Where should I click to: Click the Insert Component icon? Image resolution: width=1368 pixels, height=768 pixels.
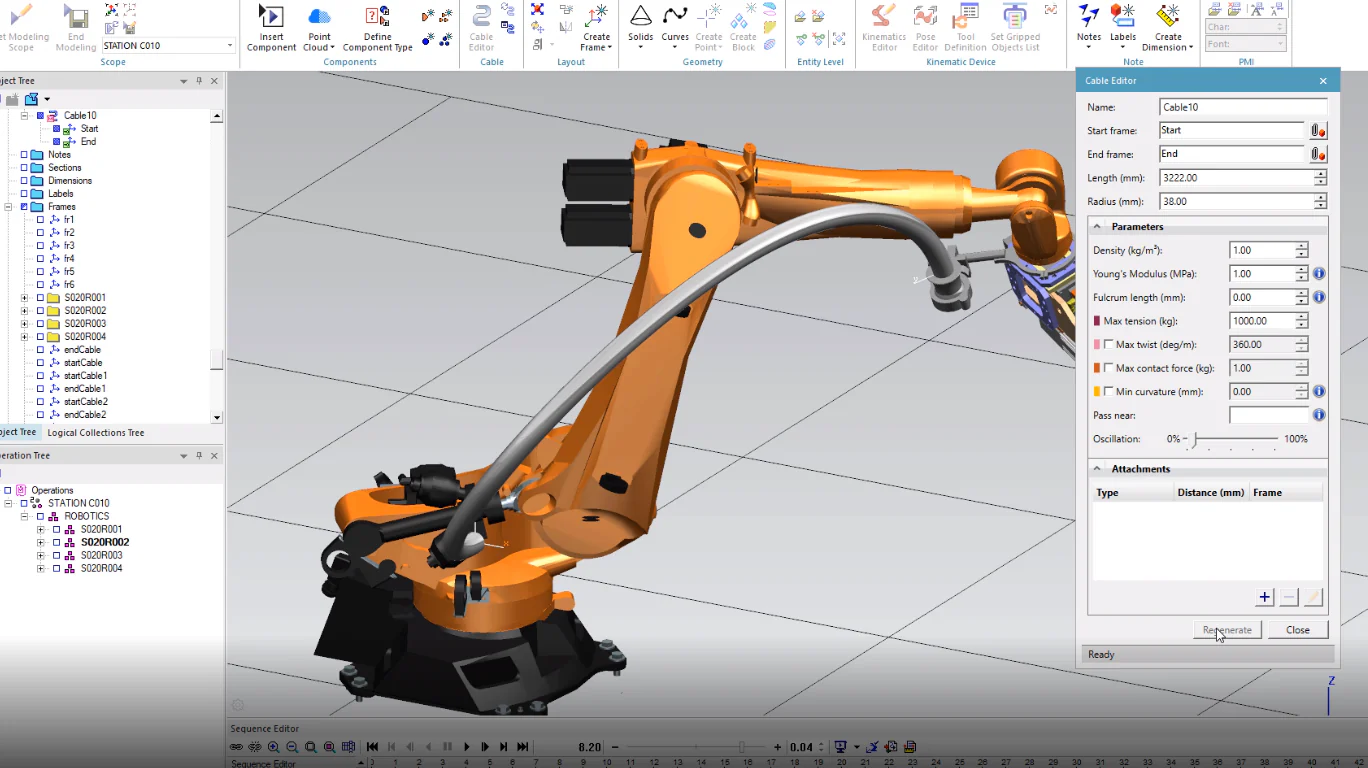[x=271, y=17]
